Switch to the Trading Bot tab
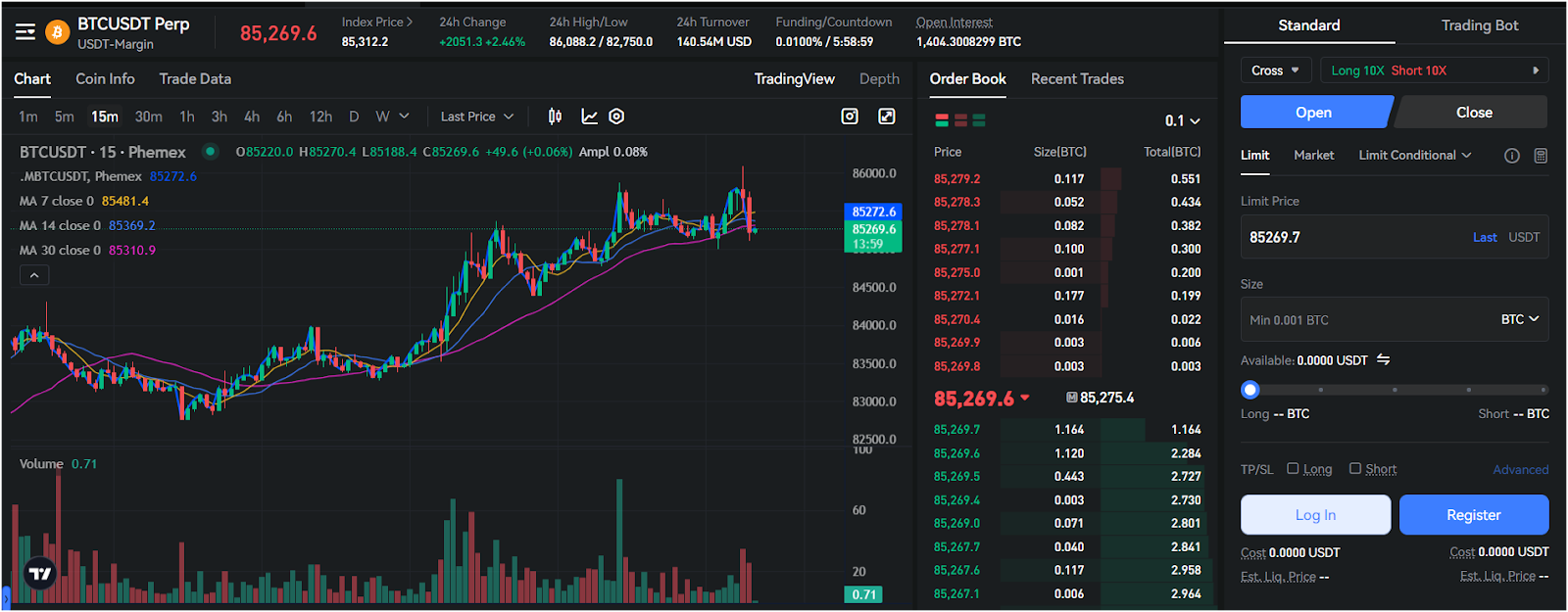Viewport: 1568px width, 612px height. tap(1479, 25)
